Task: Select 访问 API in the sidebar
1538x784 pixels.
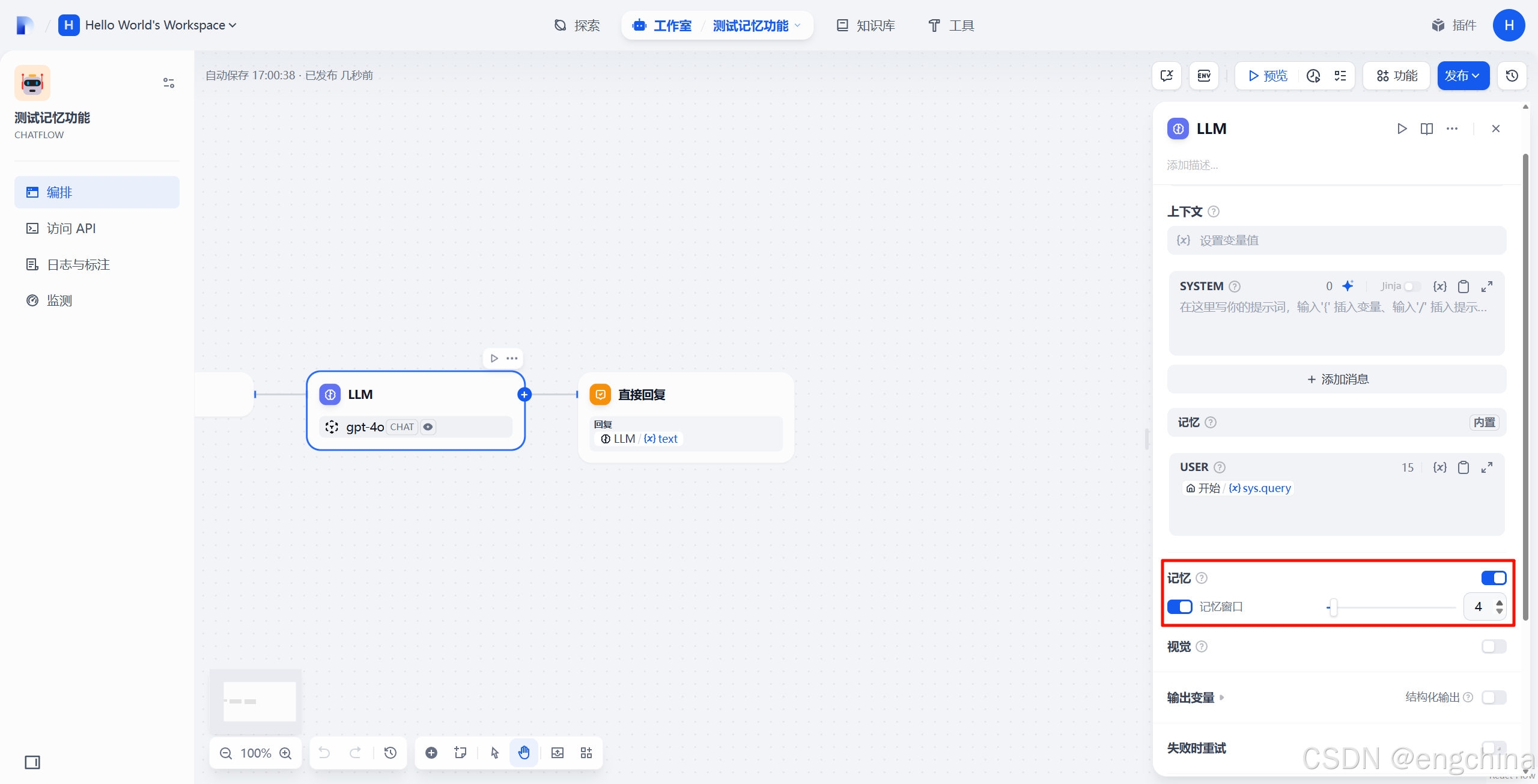Action: point(71,228)
